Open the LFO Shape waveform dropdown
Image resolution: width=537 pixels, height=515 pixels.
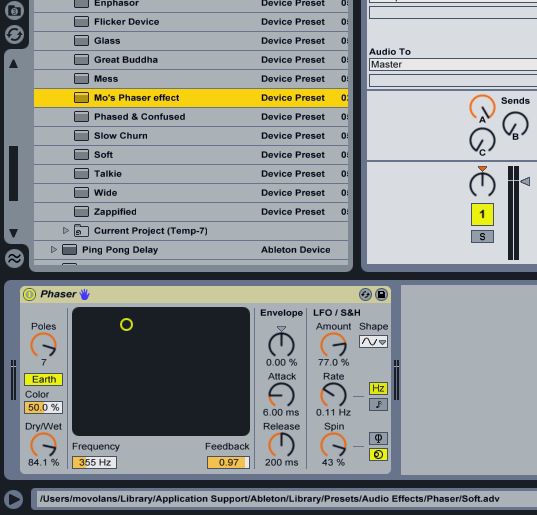click(x=373, y=342)
